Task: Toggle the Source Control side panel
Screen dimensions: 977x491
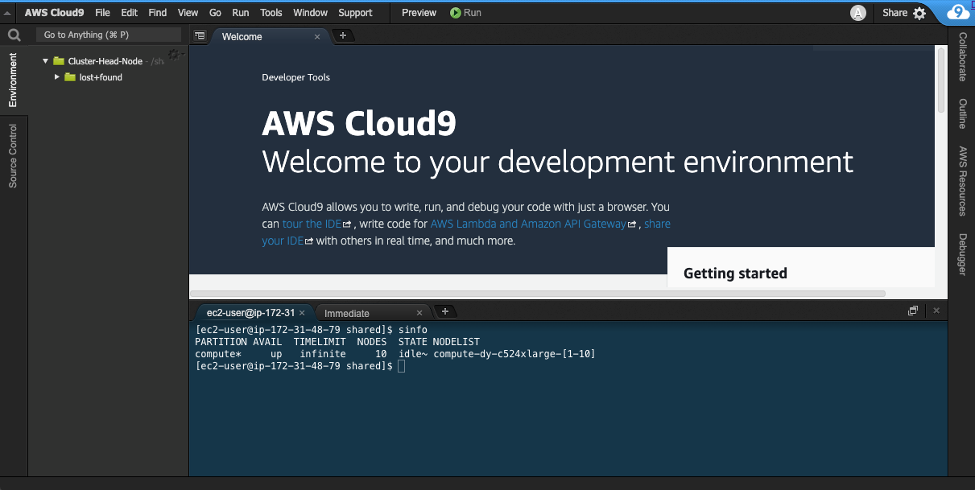Action: coord(13,156)
